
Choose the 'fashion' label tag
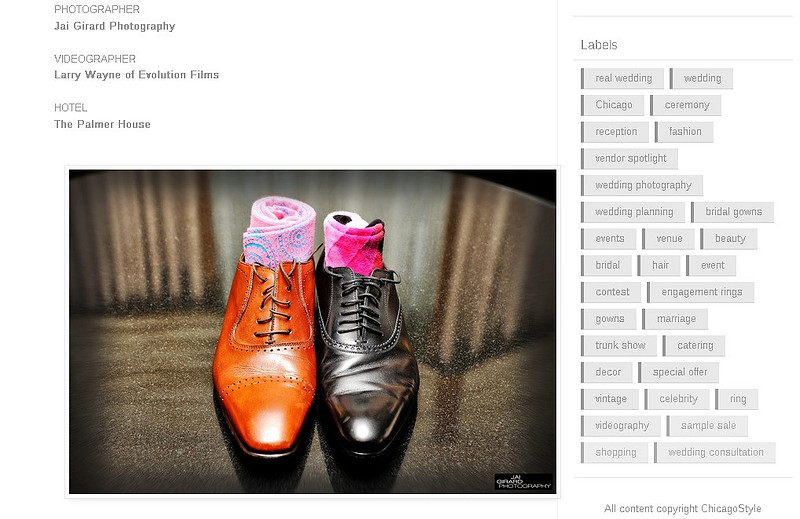point(684,132)
